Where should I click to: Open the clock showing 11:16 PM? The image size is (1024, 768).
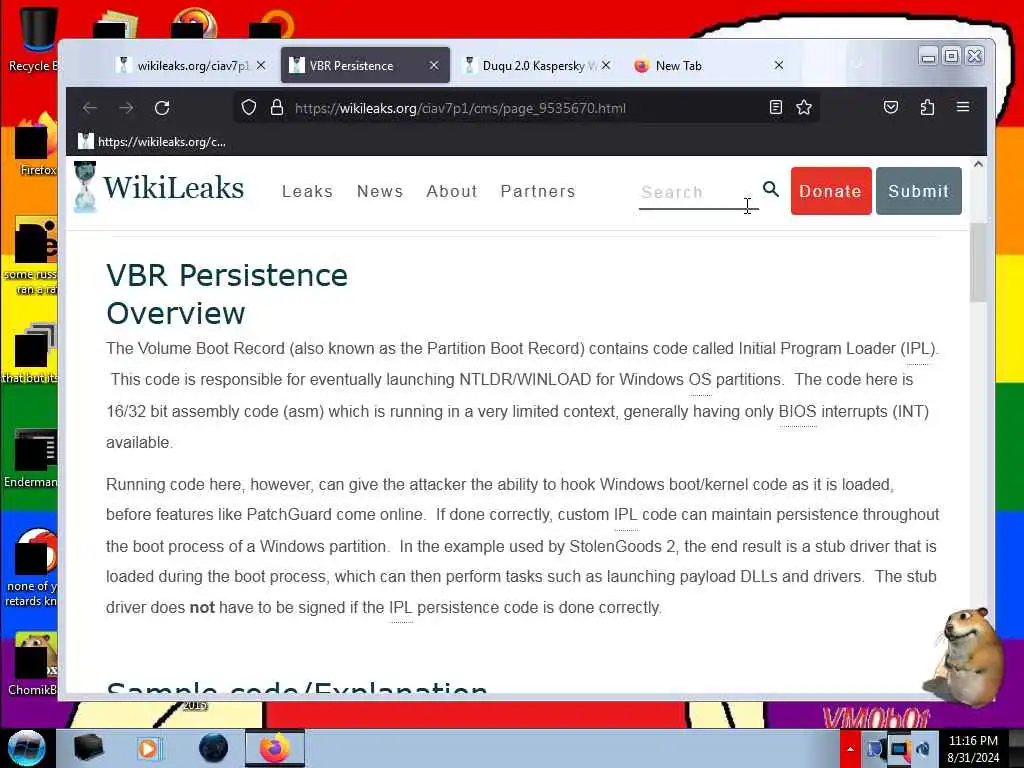point(973,748)
